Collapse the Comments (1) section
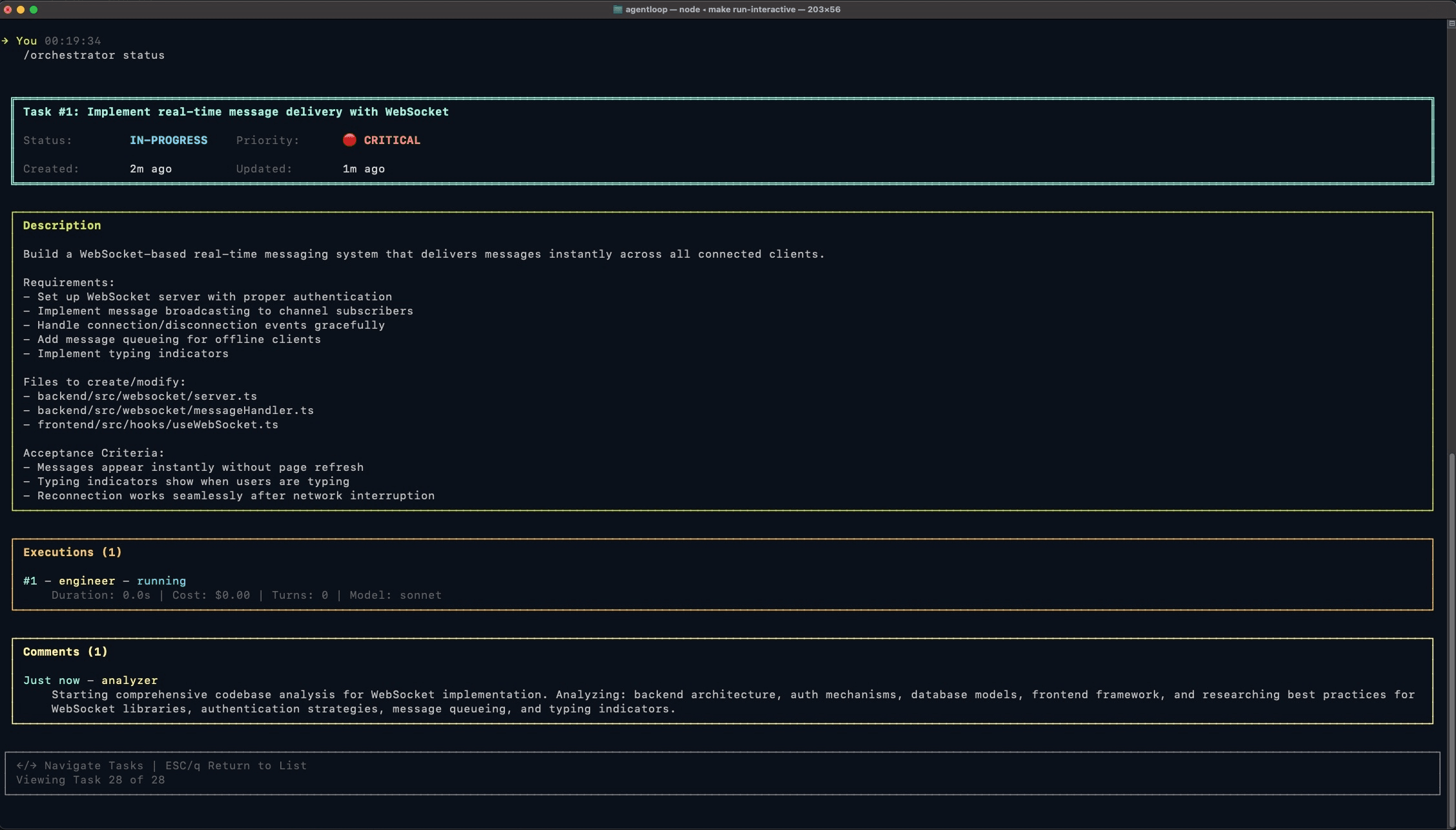Viewport: 1456px width, 830px height. click(x=65, y=651)
